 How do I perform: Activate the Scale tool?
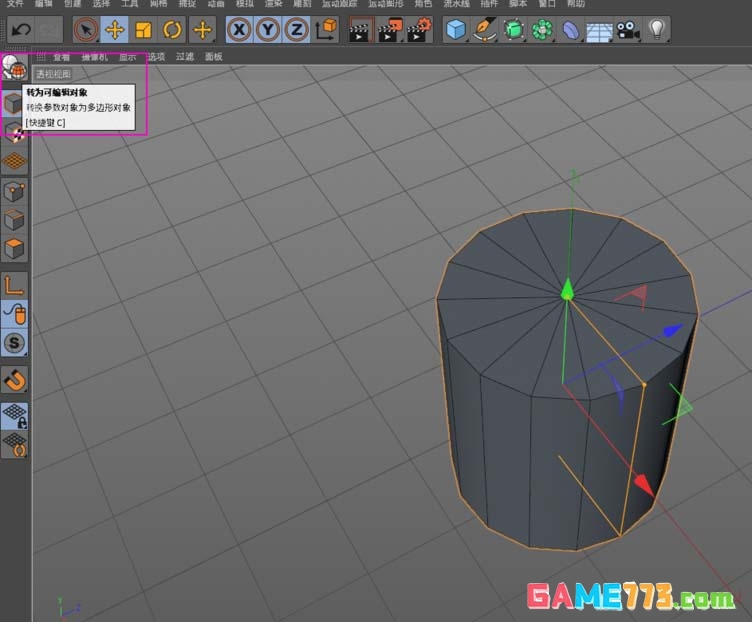[143, 30]
